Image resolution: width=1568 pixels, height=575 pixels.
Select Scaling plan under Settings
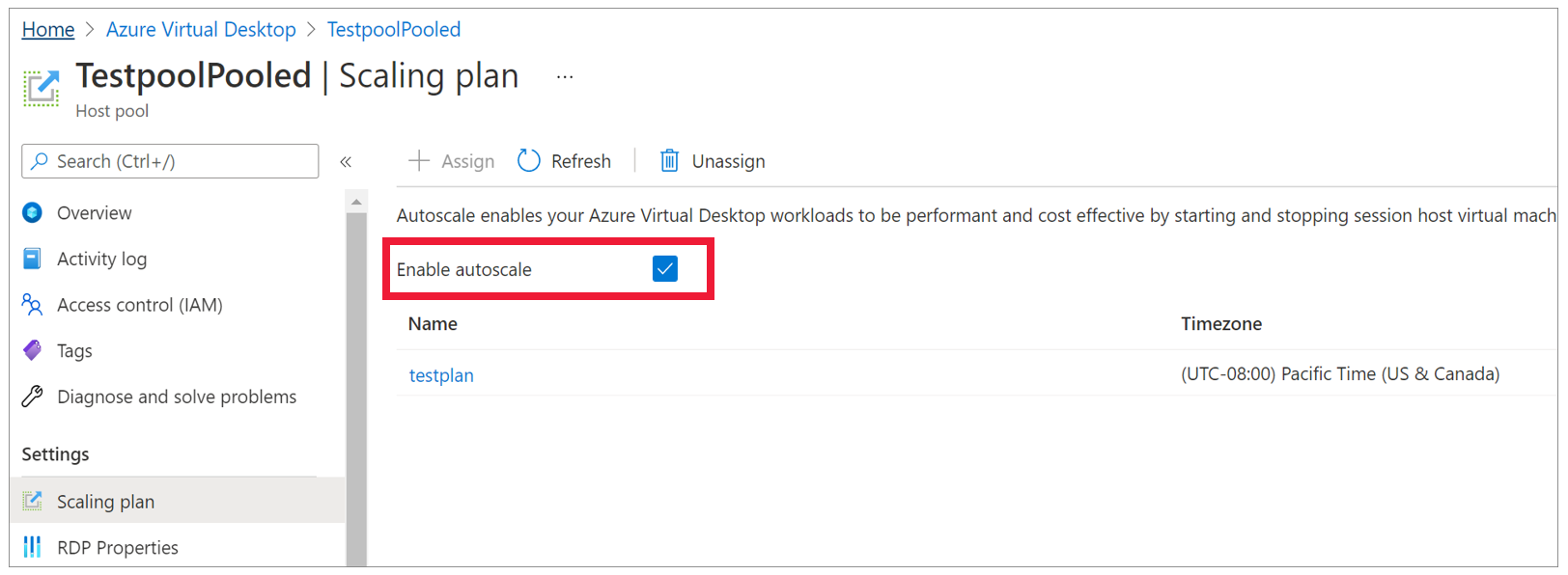click(105, 501)
